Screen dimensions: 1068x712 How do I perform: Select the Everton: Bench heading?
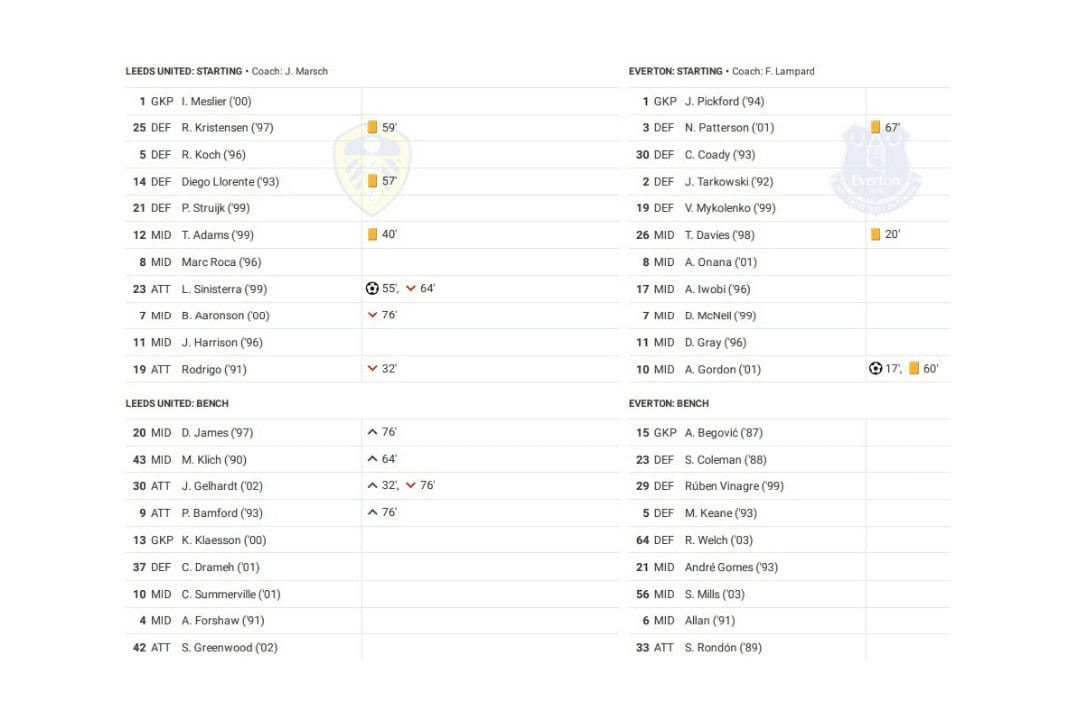(x=669, y=404)
